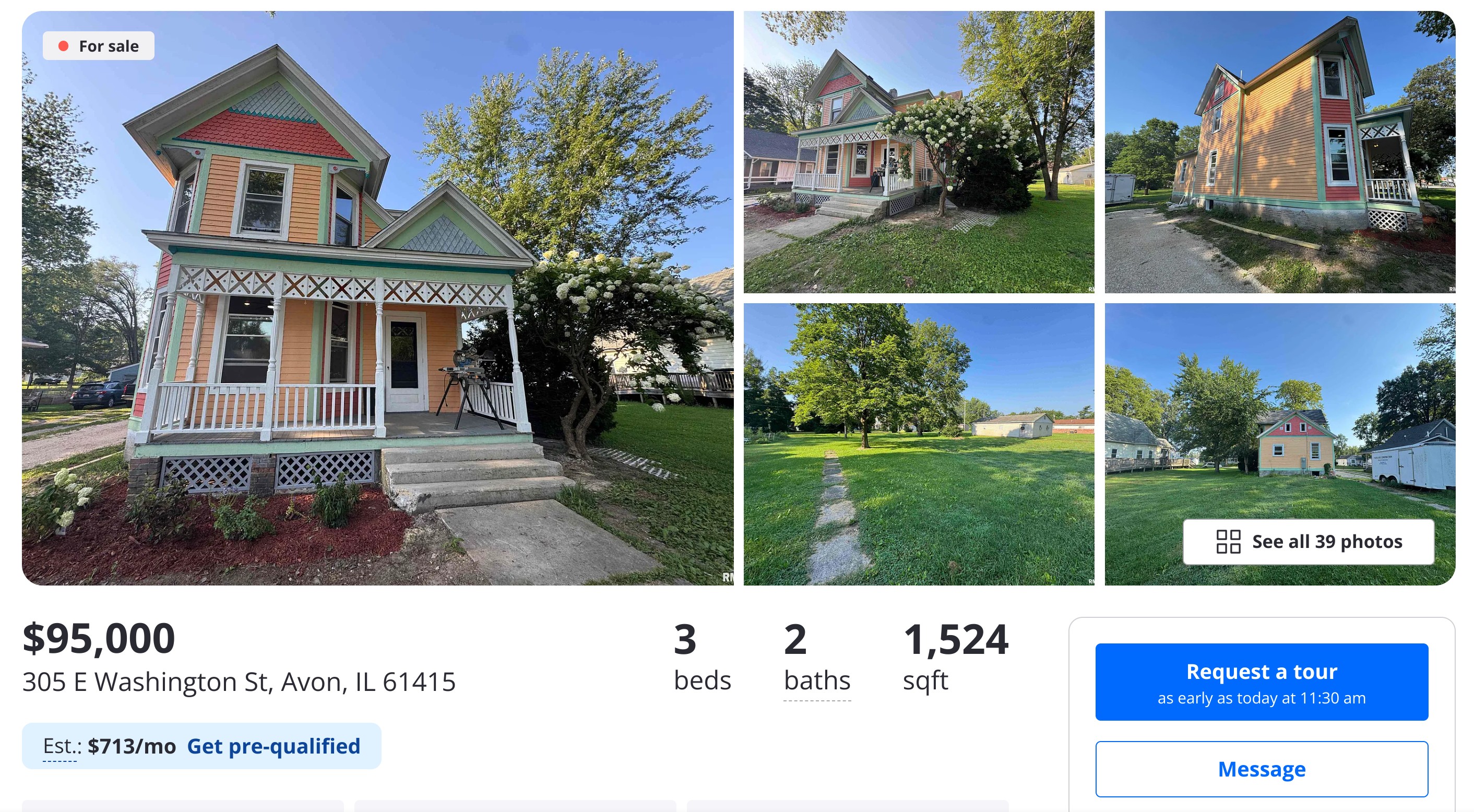Click the underlined baths label

[816, 680]
